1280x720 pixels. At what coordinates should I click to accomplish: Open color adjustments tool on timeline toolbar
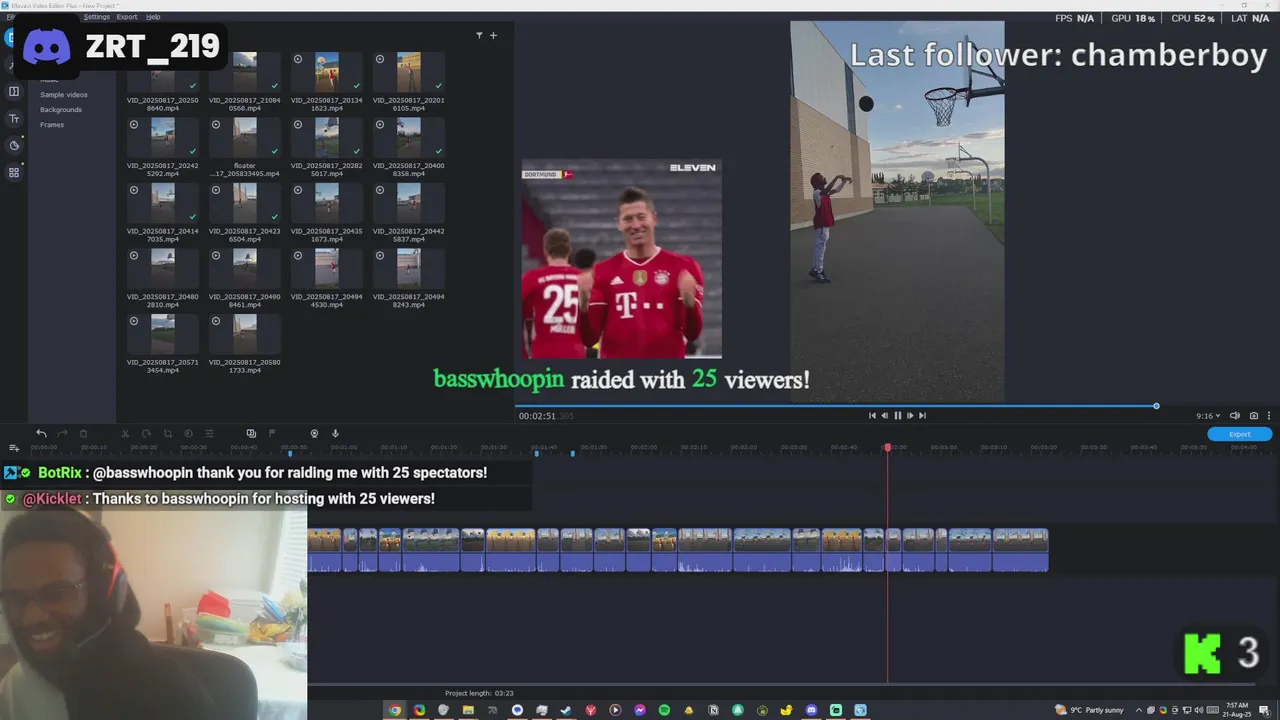(188, 433)
